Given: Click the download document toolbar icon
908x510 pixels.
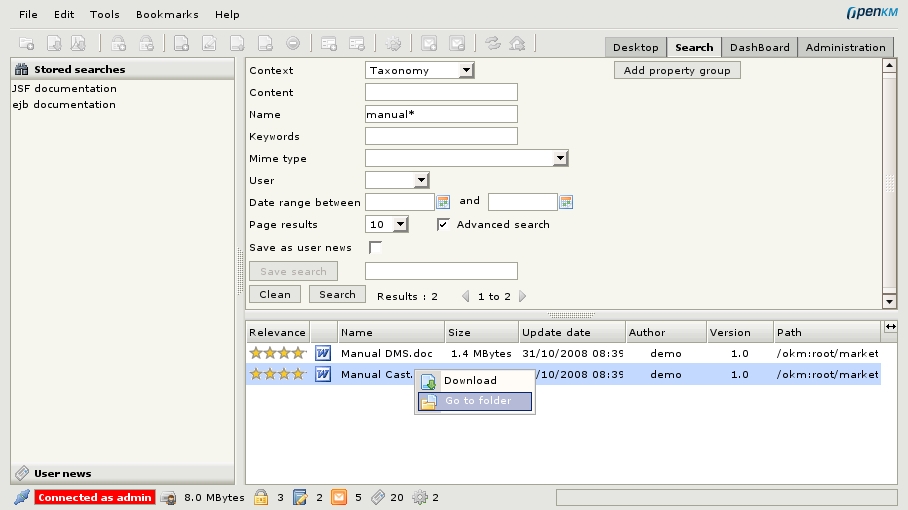Looking at the screenshot, I should pyautogui.click(x=54, y=43).
